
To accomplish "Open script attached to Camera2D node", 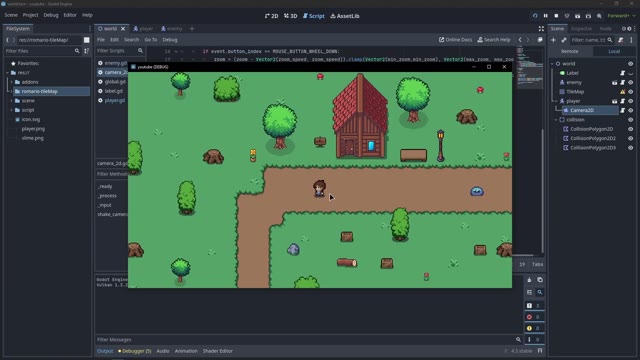I will [x=622, y=110].
